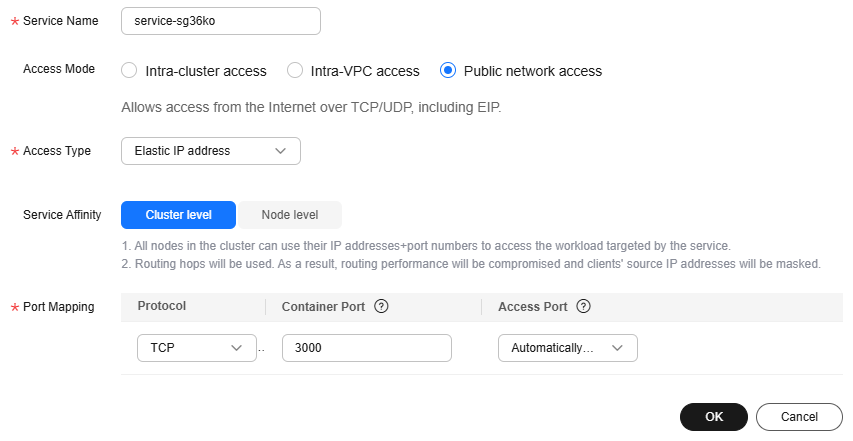Click the Port Mapping label
The image size is (853, 441).
tap(58, 307)
